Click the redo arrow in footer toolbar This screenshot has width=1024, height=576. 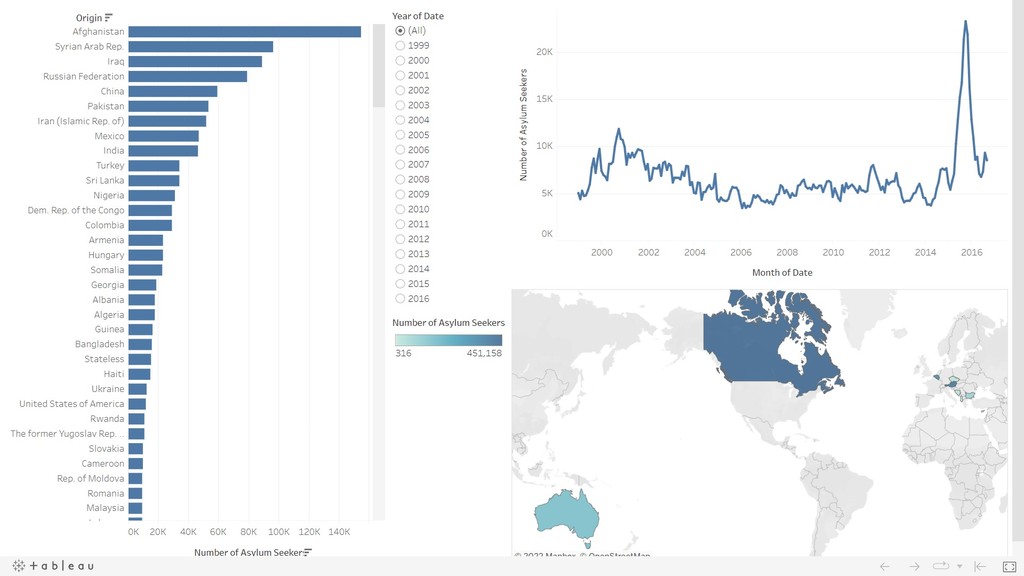coord(914,566)
